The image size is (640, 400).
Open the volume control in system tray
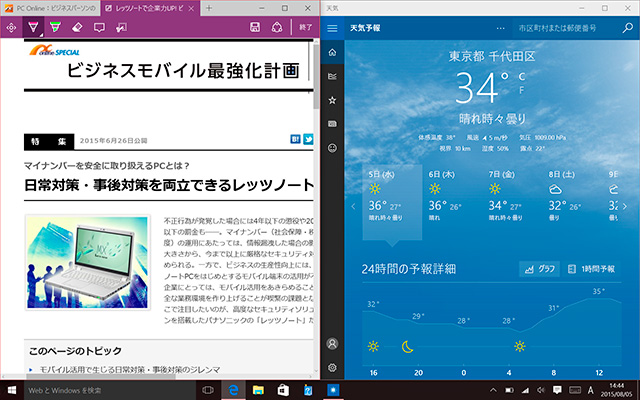pos(541,390)
